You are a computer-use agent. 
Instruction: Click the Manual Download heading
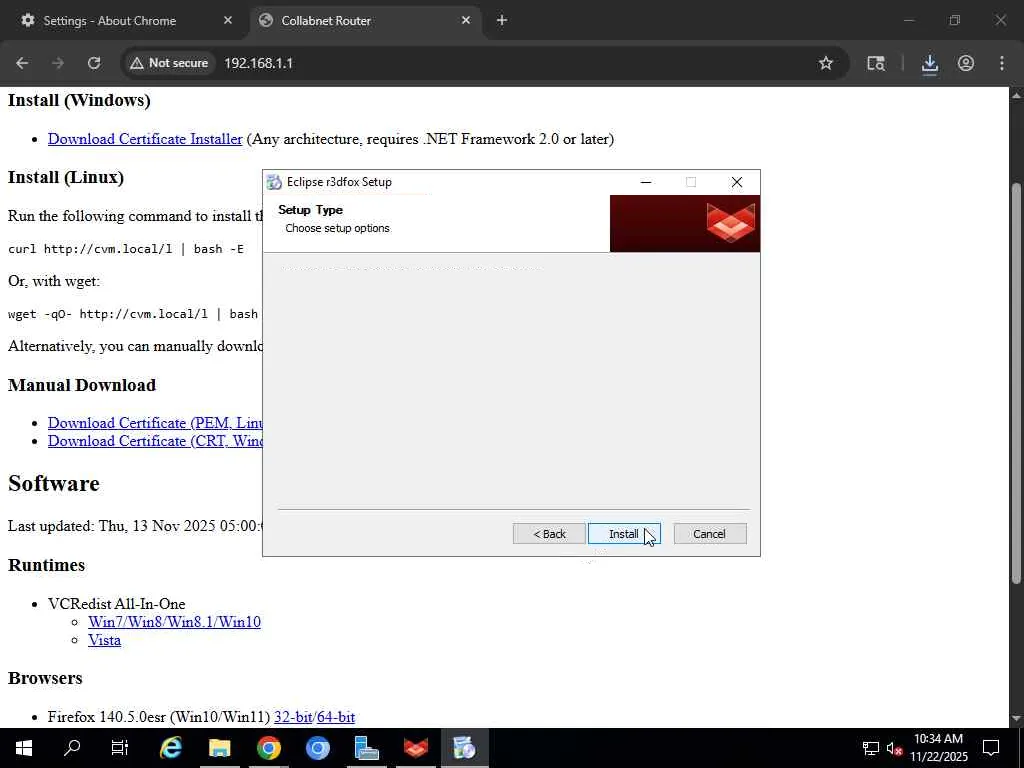(82, 385)
